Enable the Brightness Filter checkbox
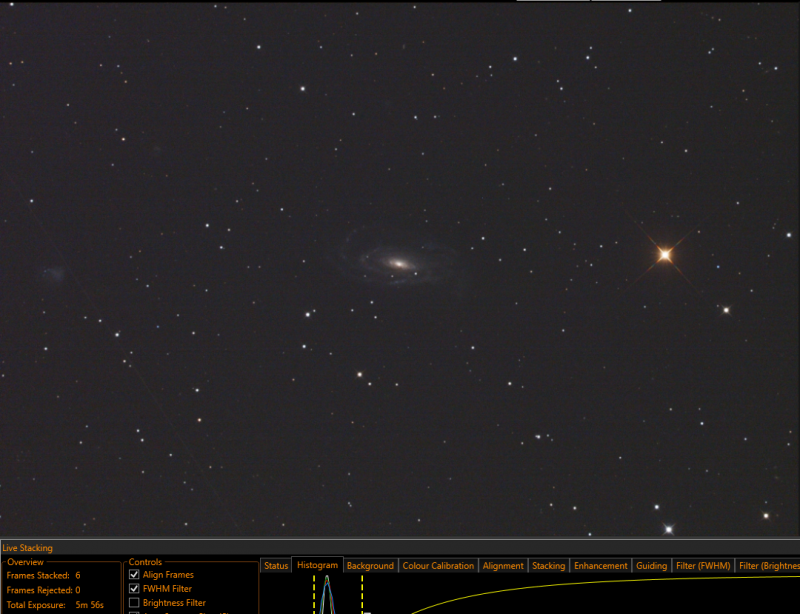800x614 pixels. point(134,603)
